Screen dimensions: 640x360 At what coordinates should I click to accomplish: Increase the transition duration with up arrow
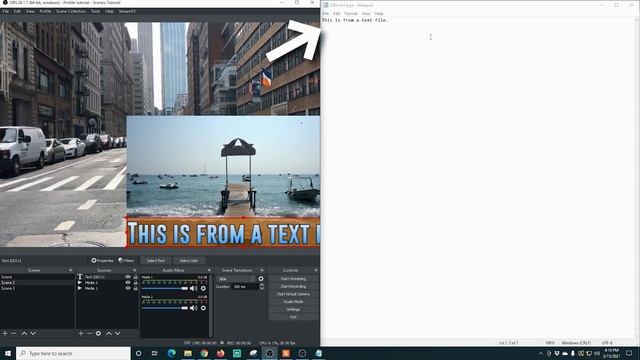tap(262, 285)
